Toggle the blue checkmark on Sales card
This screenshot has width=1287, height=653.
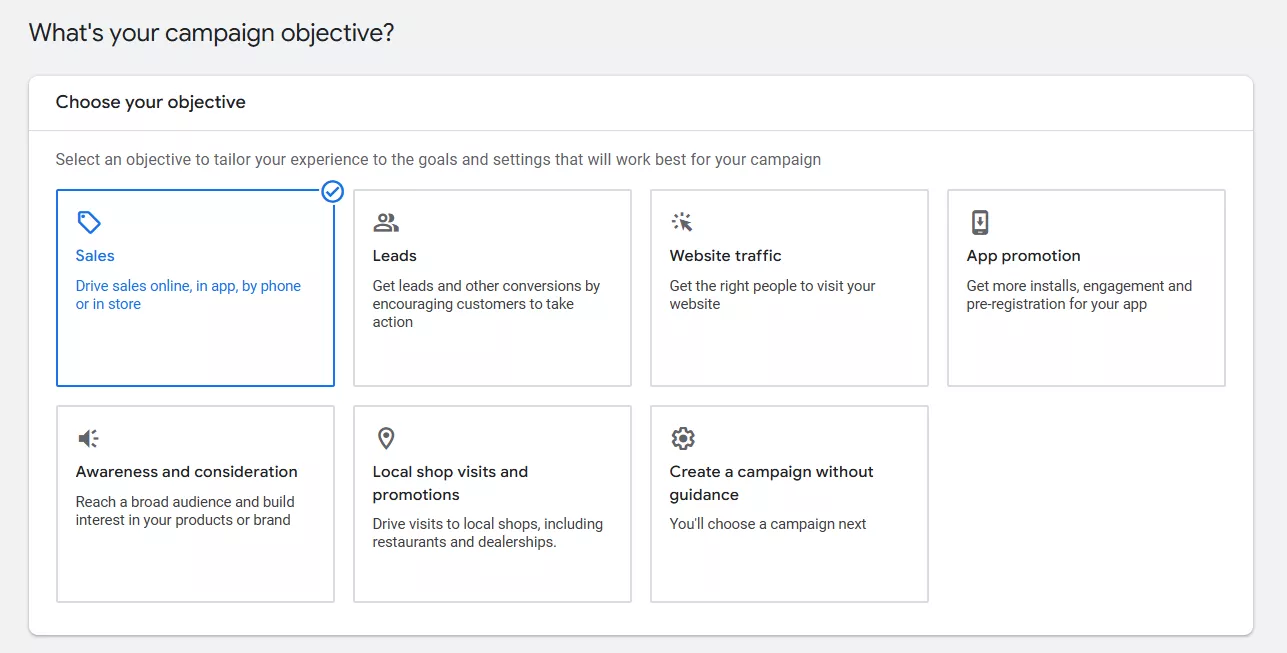333,191
